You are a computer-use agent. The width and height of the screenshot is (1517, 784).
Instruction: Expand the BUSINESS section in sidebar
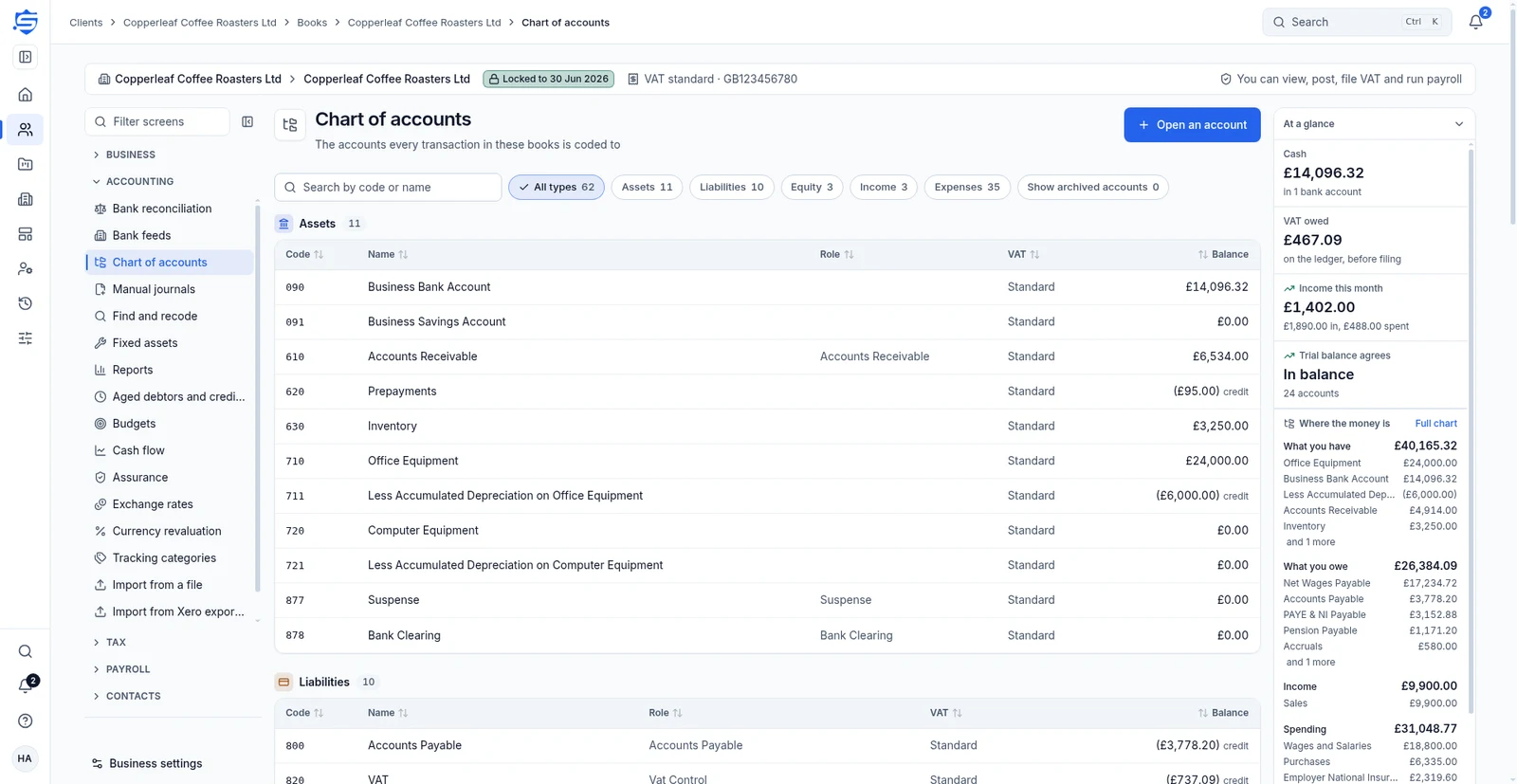click(130, 155)
